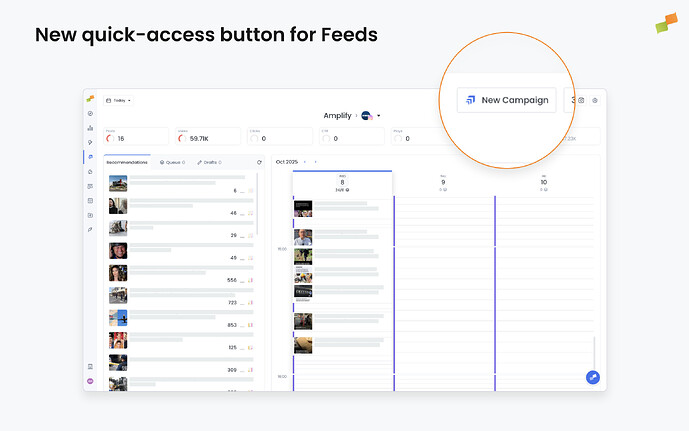This screenshot has height=431, width=689.
Task: Refresh the recommendations list
Action: coord(259,162)
